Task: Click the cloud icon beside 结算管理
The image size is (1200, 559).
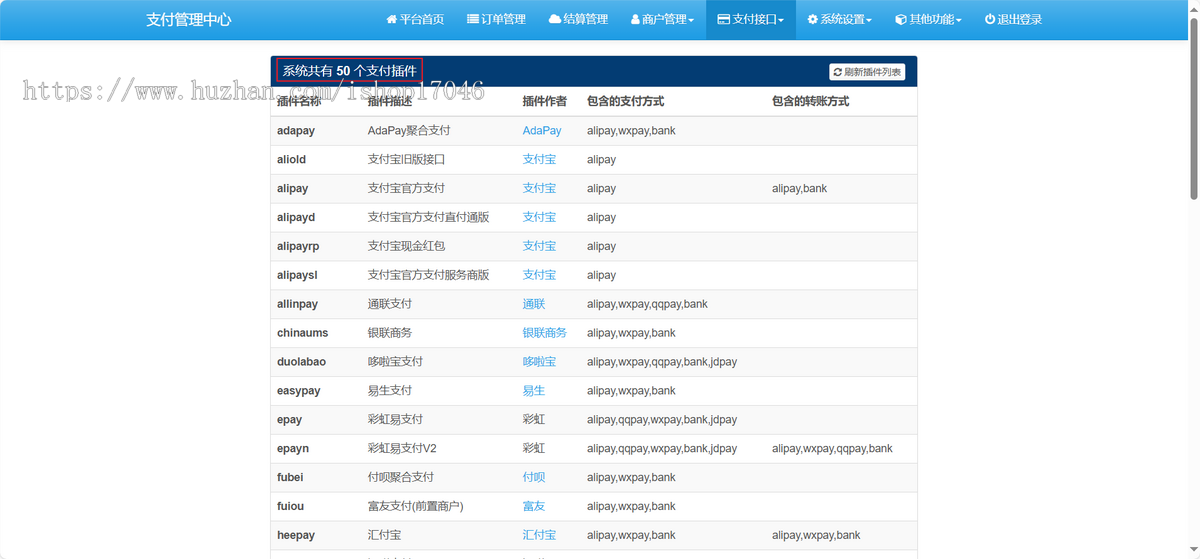Action: pos(554,20)
